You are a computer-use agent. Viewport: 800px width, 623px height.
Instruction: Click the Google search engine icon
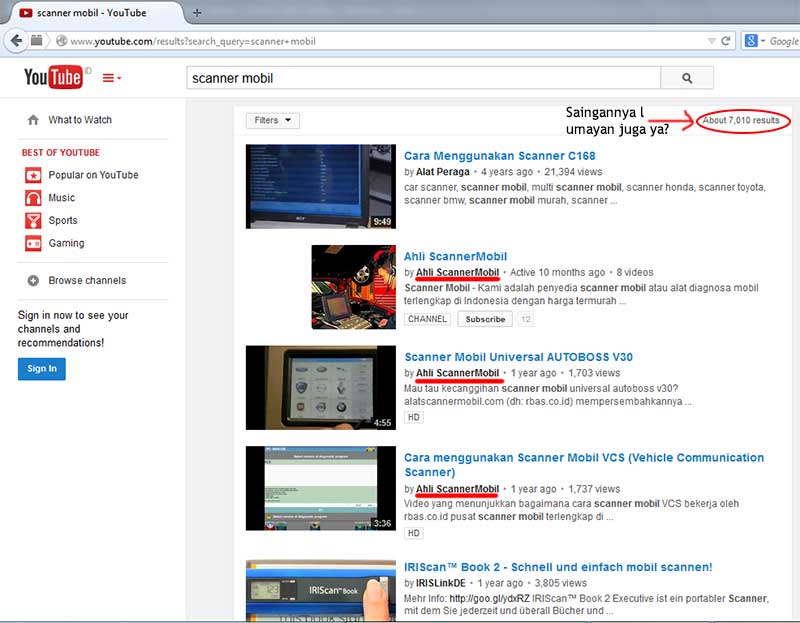tap(751, 40)
